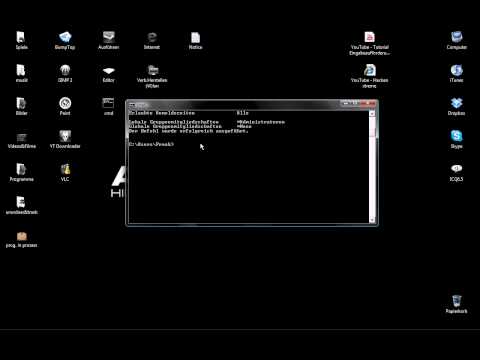Open the Spiele desktop folder
The height and width of the screenshot is (360, 480).
point(21,40)
